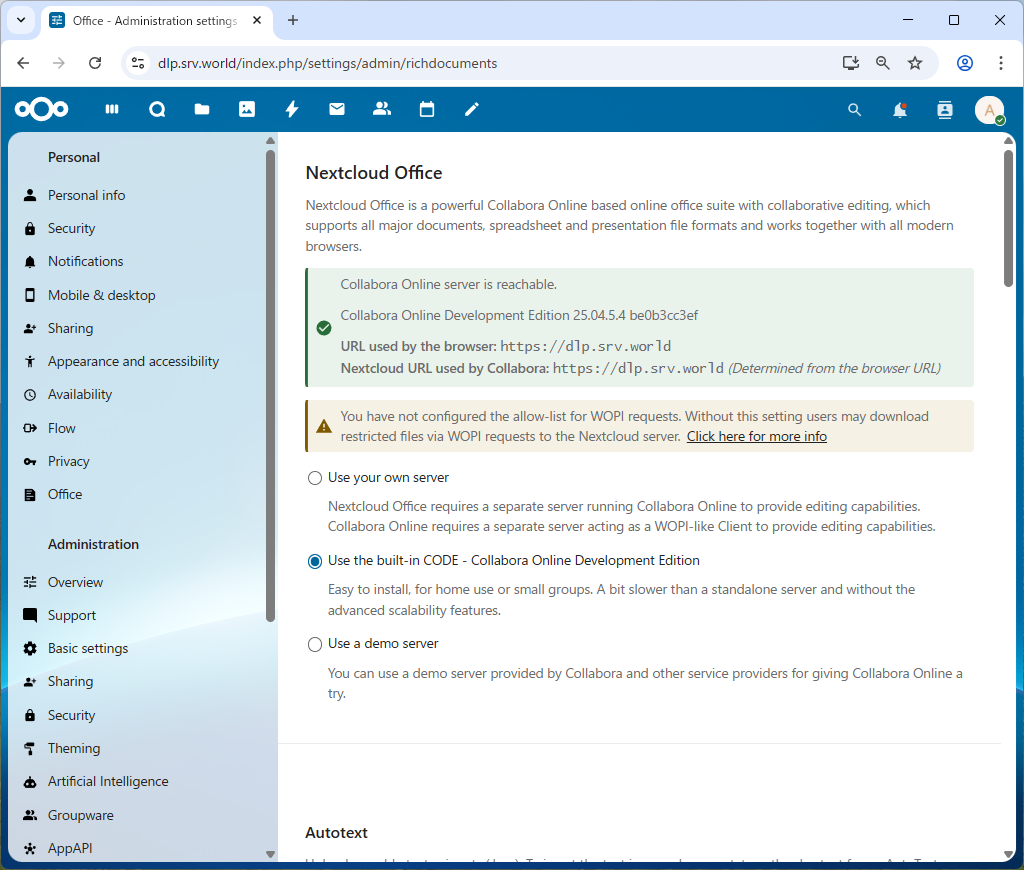
Task: Open Chrome's three-dot menu
Action: [1001, 63]
